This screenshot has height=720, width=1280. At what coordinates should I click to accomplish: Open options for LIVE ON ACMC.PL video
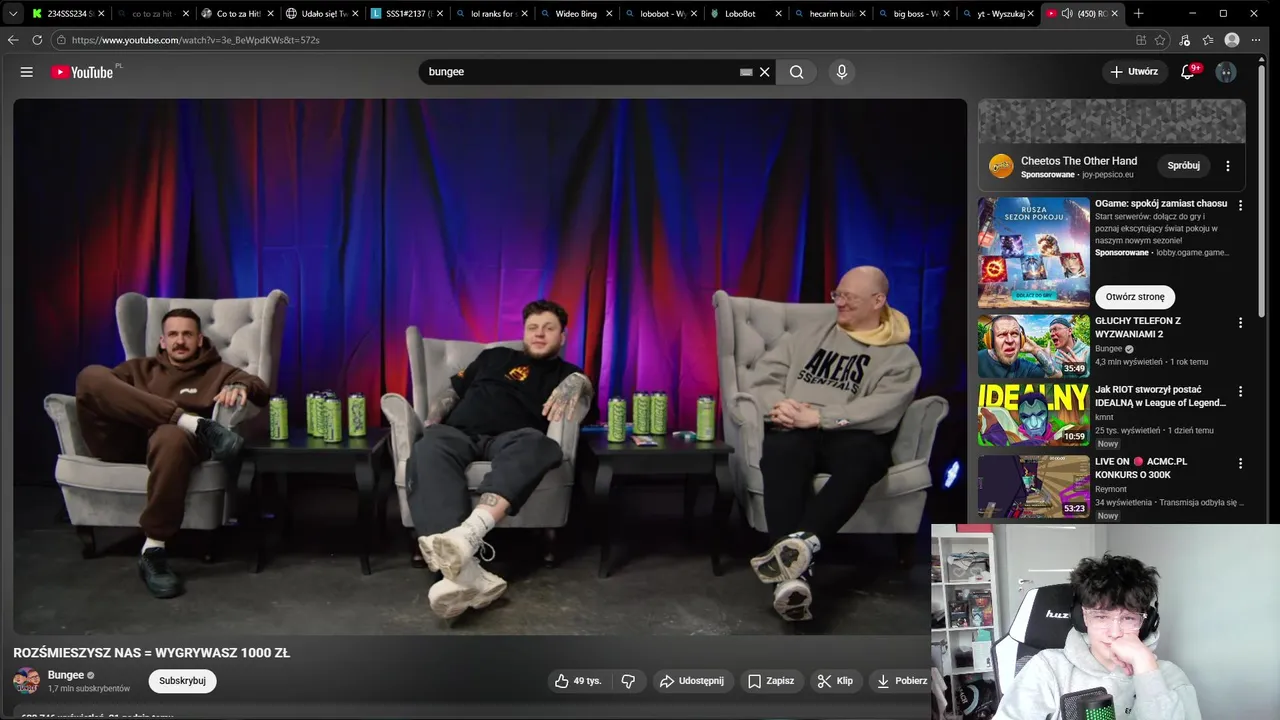pyautogui.click(x=1240, y=464)
